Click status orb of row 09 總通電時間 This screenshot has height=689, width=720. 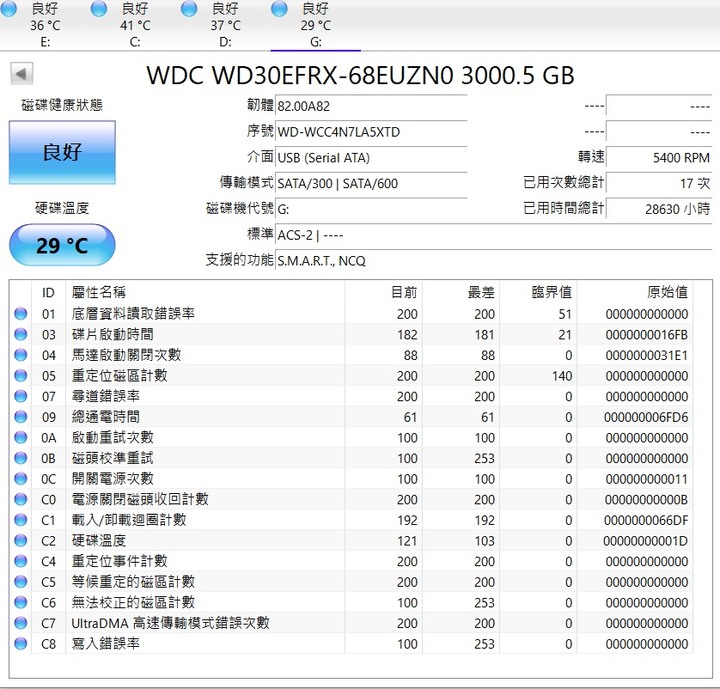point(21,417)
